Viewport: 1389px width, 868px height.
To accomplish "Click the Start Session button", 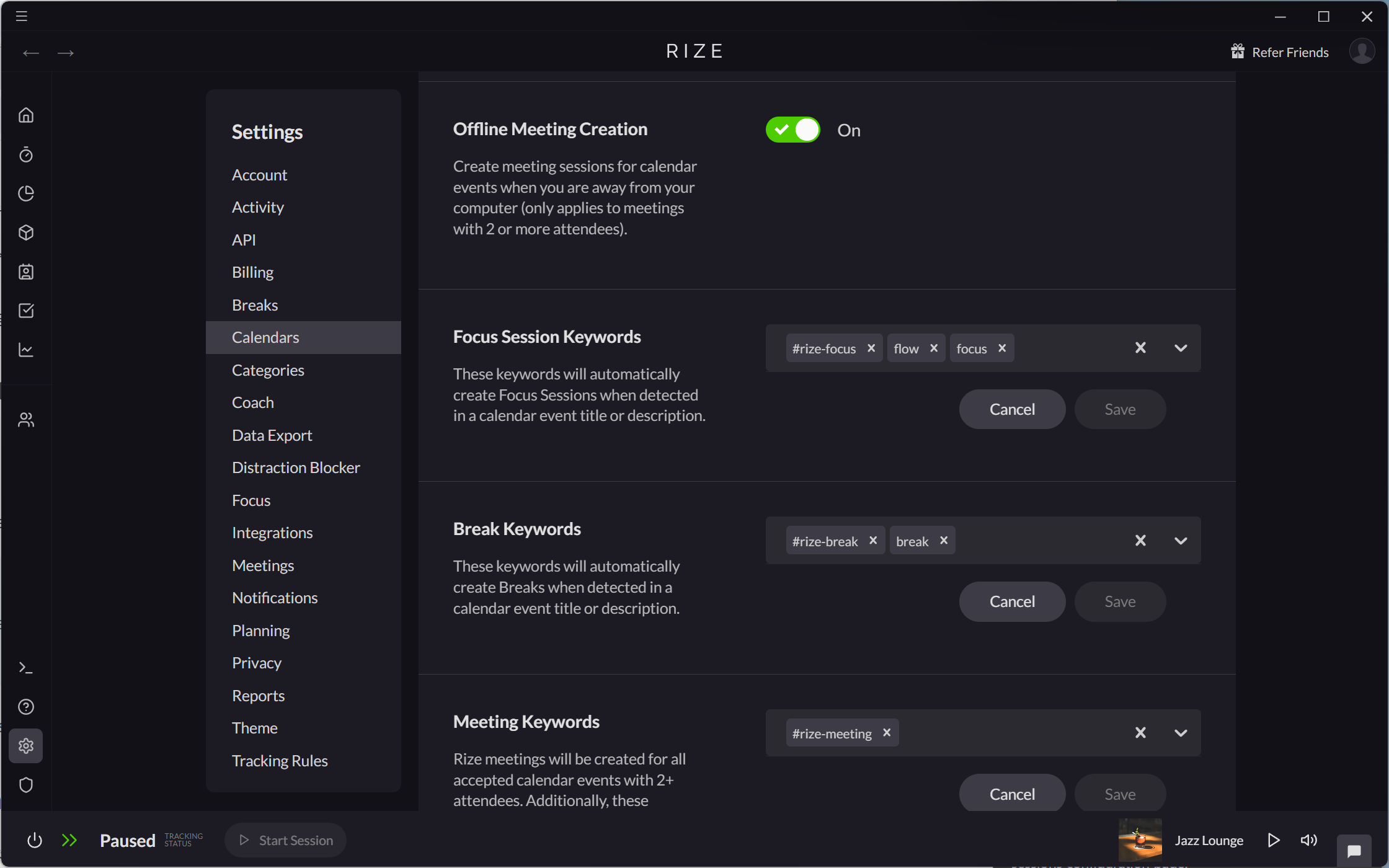I will tap(285, 840).
